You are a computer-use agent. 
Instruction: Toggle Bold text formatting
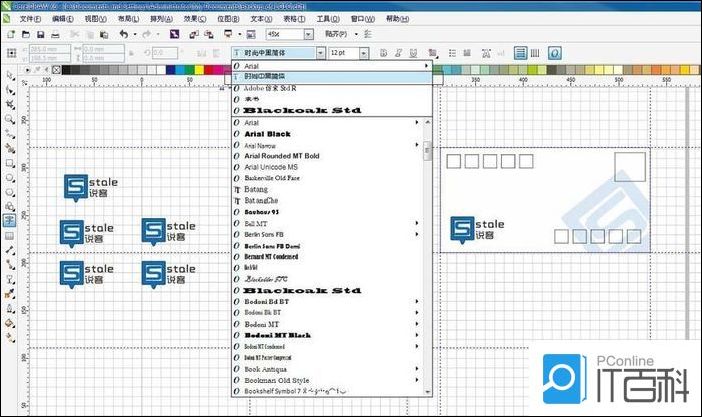[x=383, y=53]
